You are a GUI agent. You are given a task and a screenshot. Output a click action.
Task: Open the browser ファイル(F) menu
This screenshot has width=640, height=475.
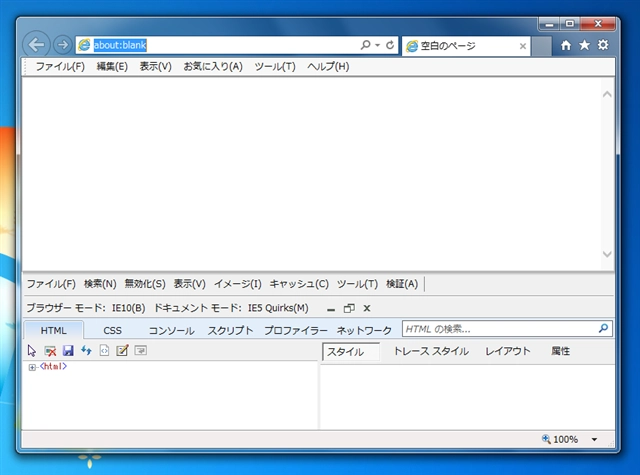(60, 67)
